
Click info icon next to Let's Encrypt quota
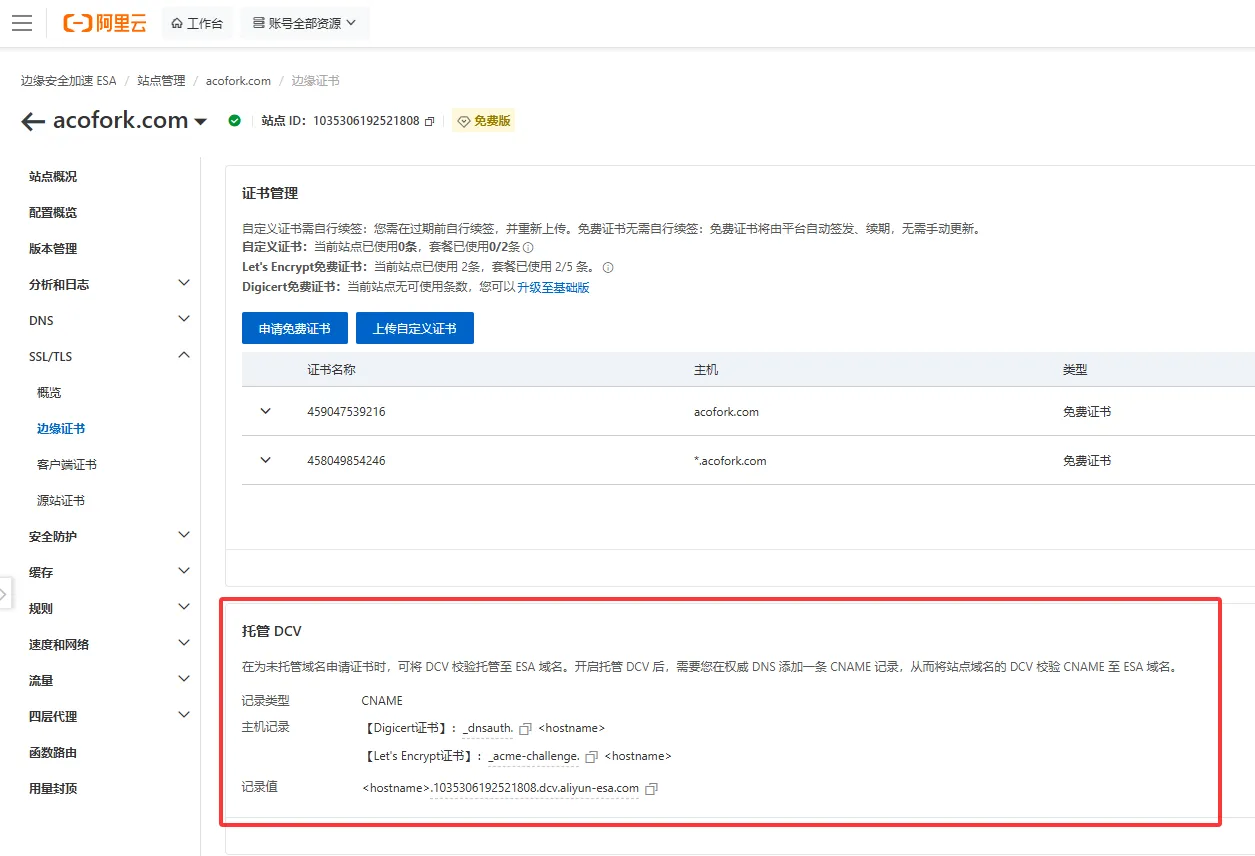pos(608,268)
